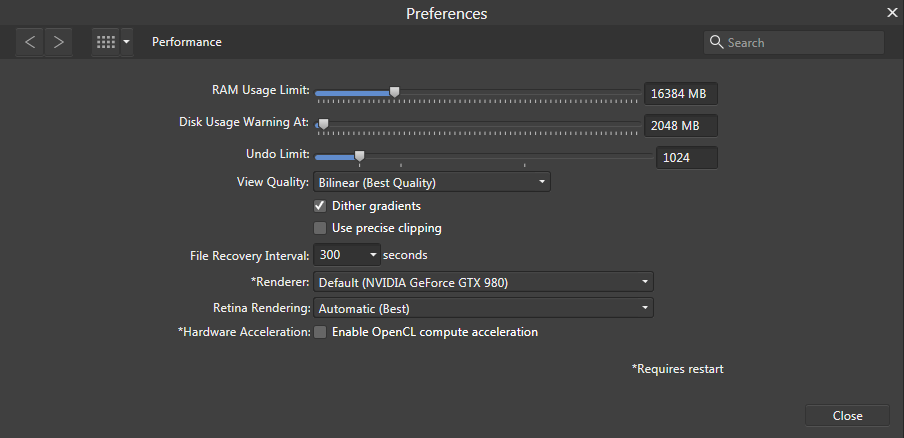Click the RAM Usage Limit slider handle

tap(394, 92)
